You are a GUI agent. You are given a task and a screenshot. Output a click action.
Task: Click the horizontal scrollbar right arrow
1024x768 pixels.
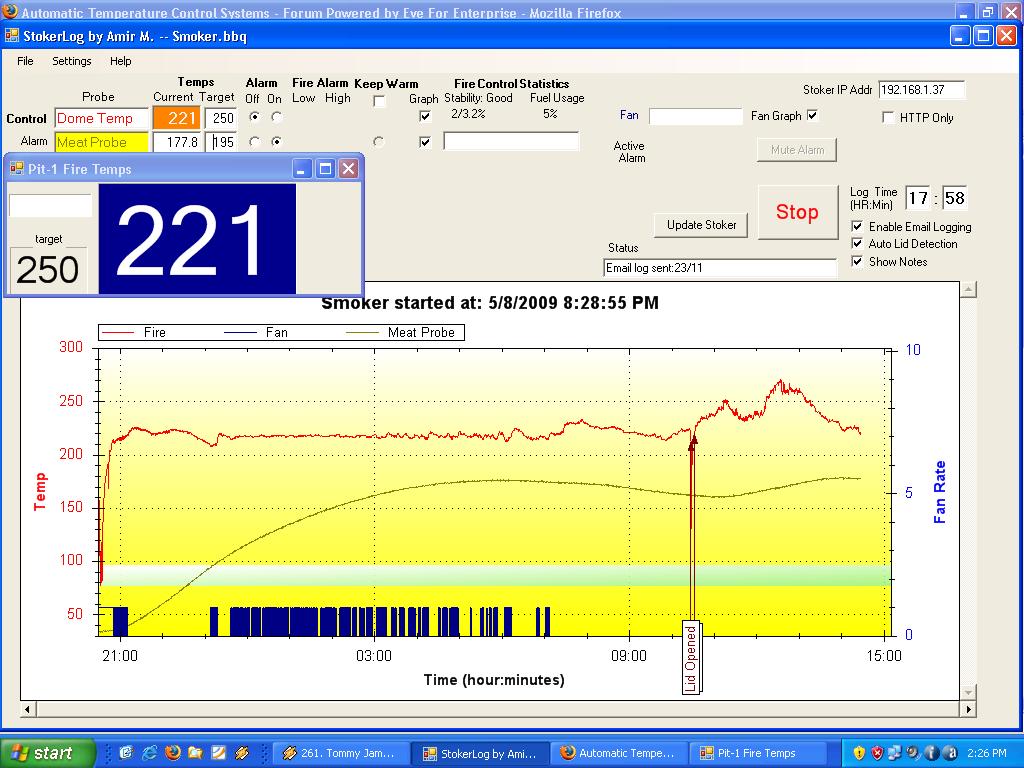[x=967, y=709]
